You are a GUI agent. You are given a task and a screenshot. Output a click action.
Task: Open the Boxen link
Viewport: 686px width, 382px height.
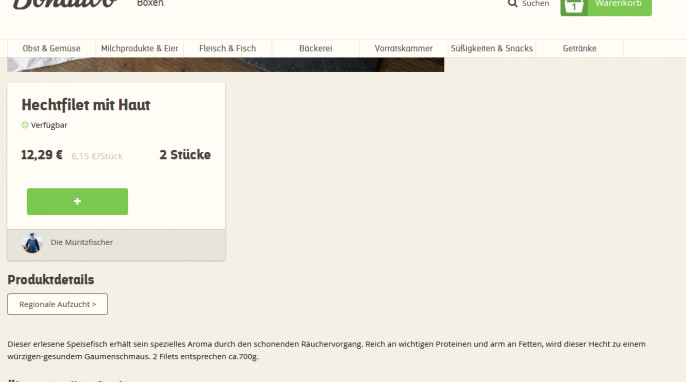click(150, 4)
